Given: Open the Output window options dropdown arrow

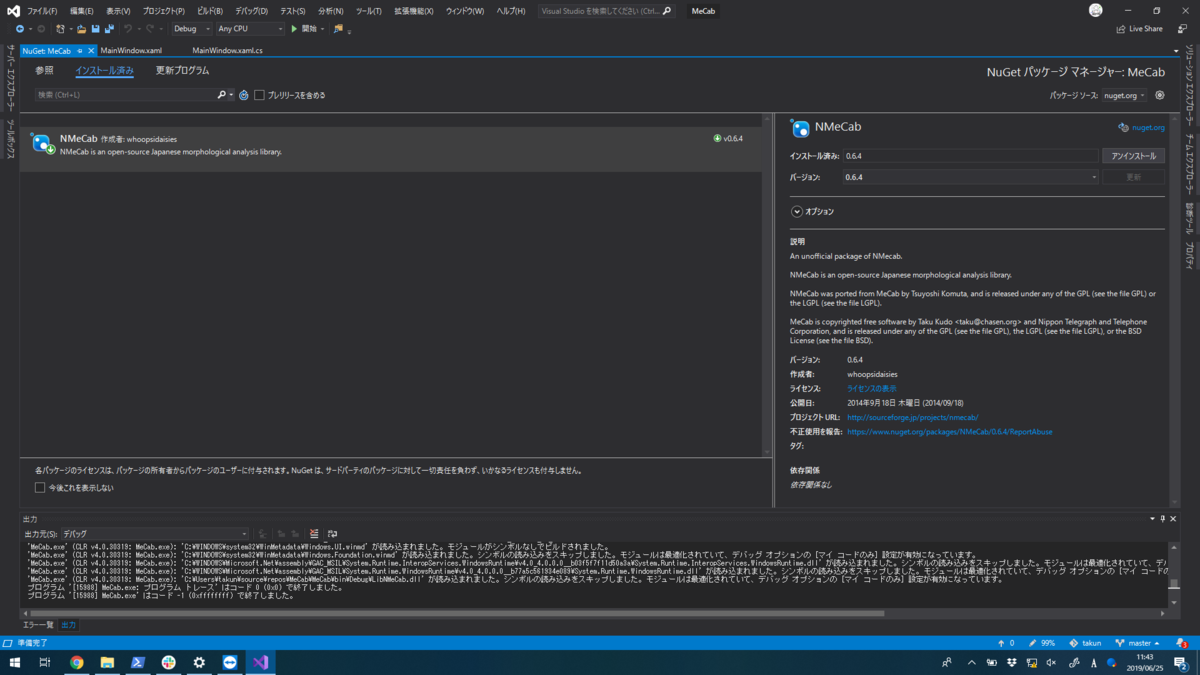Looking at the screenshot, I should click(1152, 519).
